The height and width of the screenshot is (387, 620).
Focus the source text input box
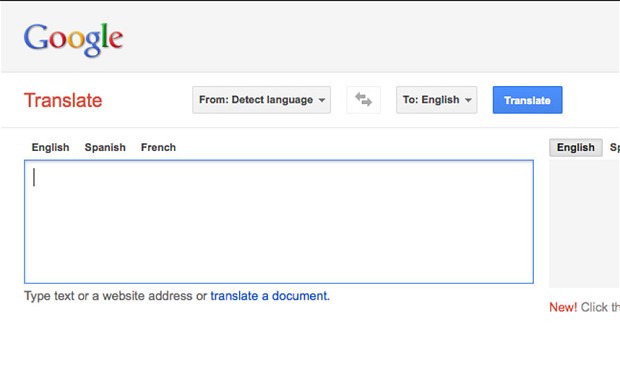pos(279,222)
